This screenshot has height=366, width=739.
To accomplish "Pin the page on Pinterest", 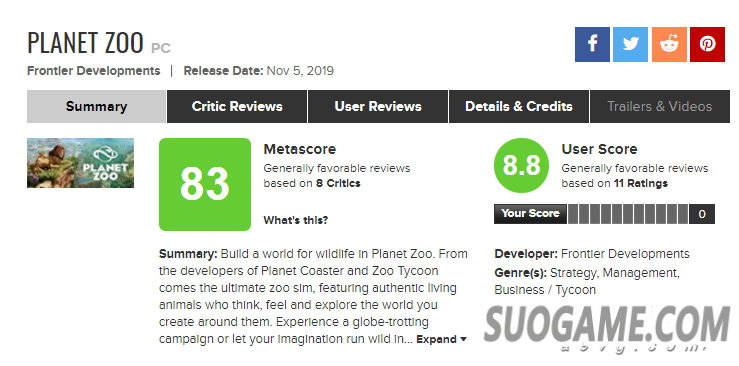I will 707,44.
